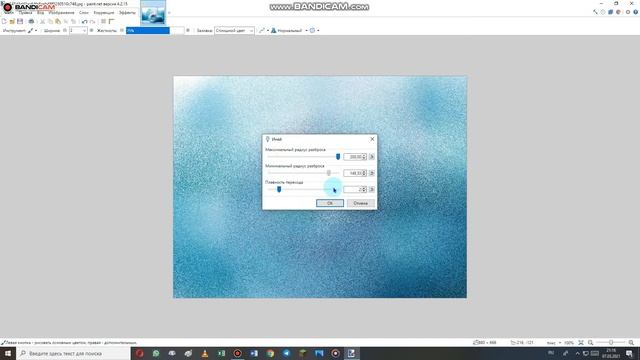Screen dimensions: 640x360
Task: Toggle the rulers toolbar icon
Action: click(x=111, y=21)
